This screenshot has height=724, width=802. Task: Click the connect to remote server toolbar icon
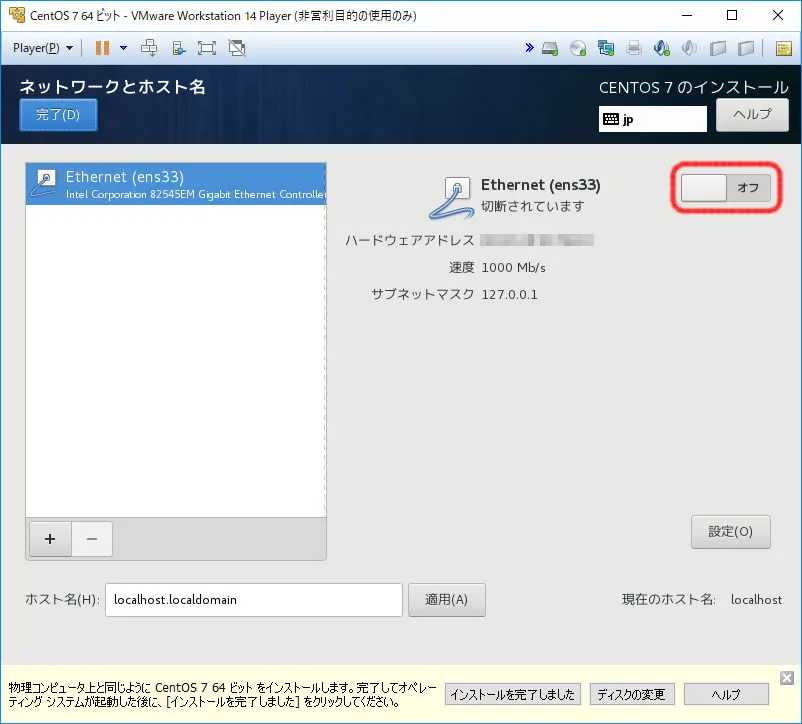pos(178,48)
